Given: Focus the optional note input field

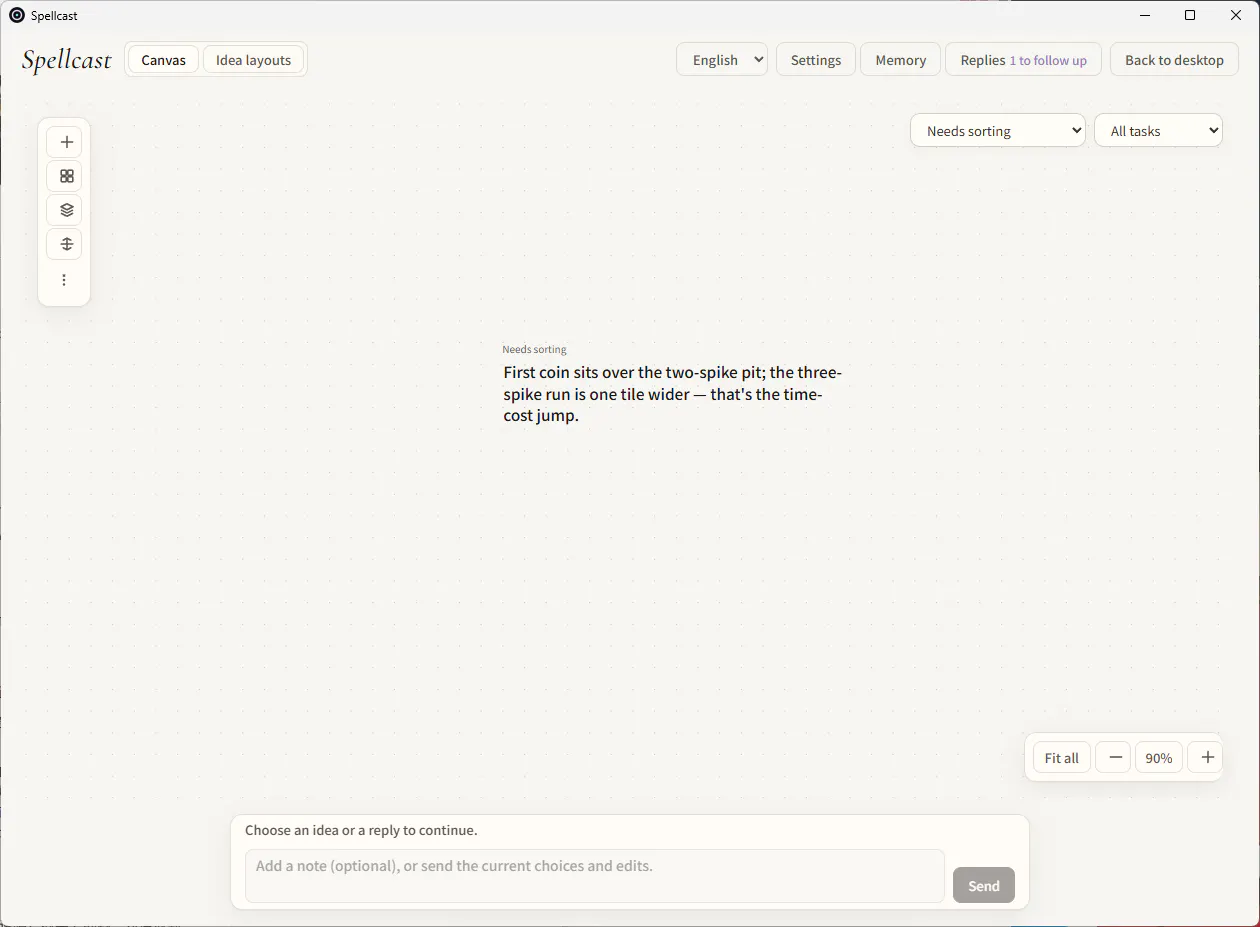Looking at the screenshot, I should pos(594,876).
